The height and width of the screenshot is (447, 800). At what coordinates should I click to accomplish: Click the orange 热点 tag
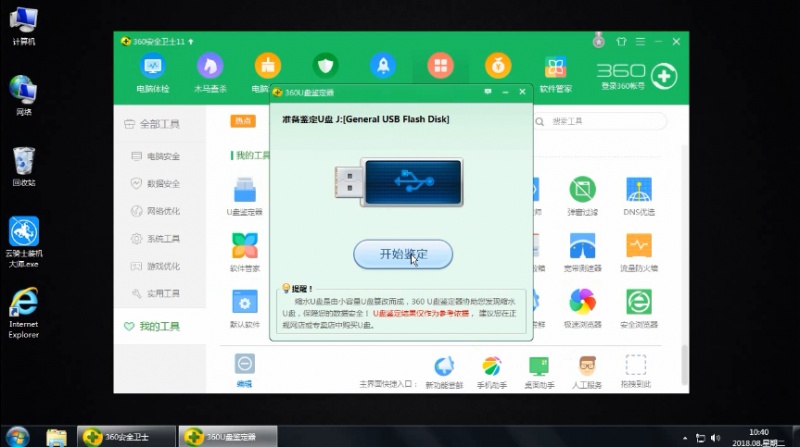pyautogui.click(x=243, y=121)
